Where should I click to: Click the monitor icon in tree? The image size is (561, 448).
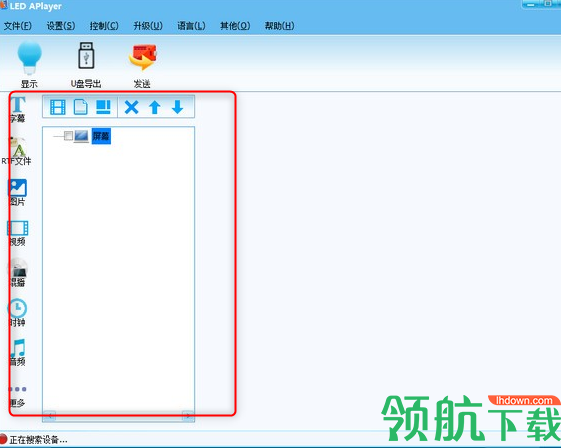click(x=82, y=136)
